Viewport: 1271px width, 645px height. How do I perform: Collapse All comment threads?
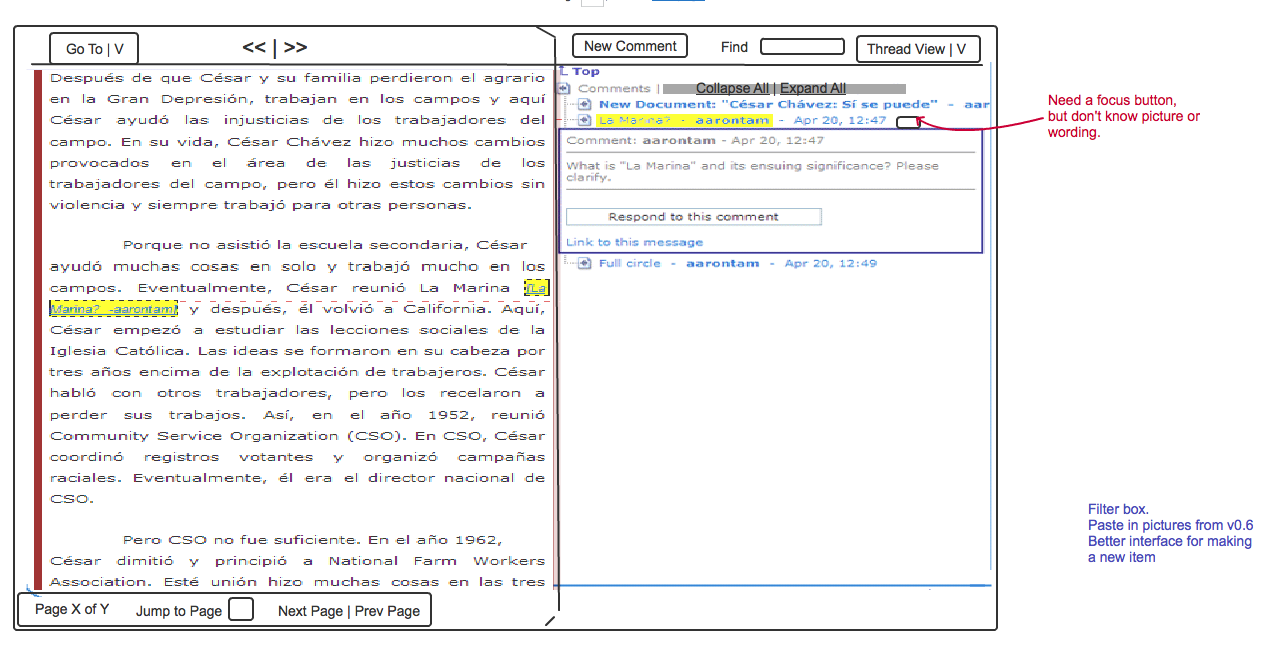click(732, 89)
